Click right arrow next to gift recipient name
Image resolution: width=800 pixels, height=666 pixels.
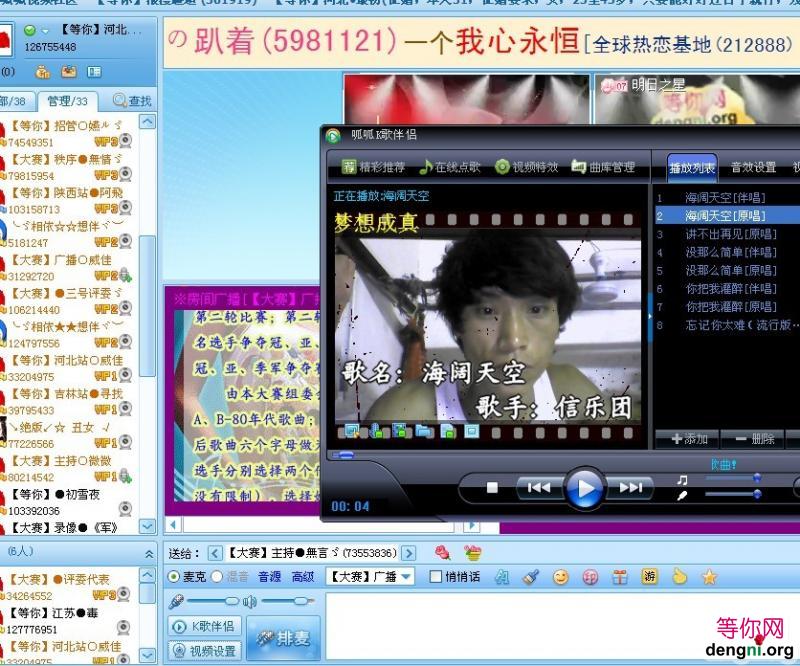click(x=408, y=553)
